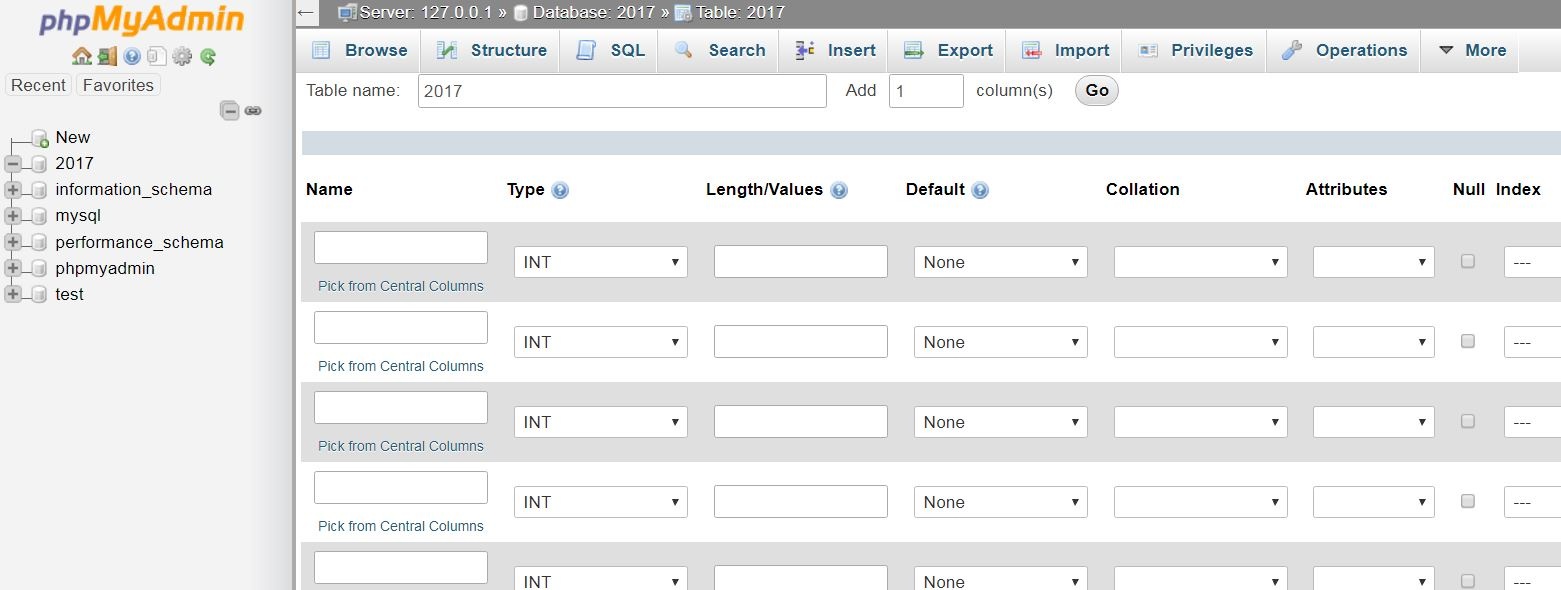Image resolution: width=1561 pixels, height=590 pixels.
Task: Click help icon next to Type header
Action: coord(560,190)
